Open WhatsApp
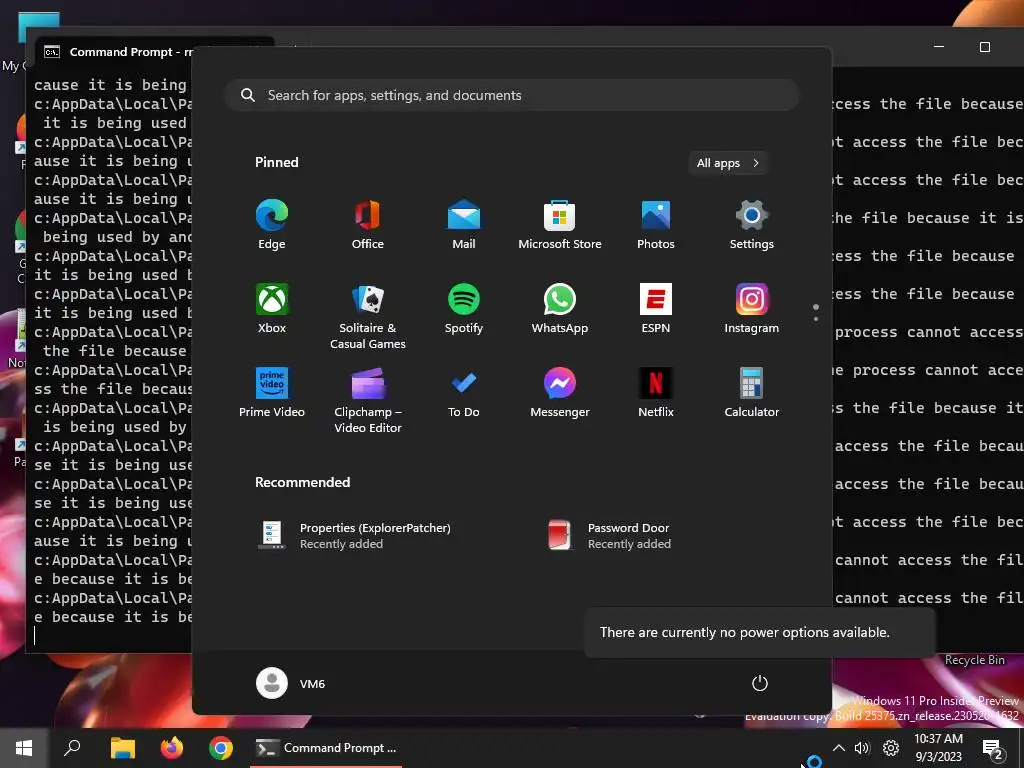This screenshot has height=768, width=1024. tap(560, 309)
